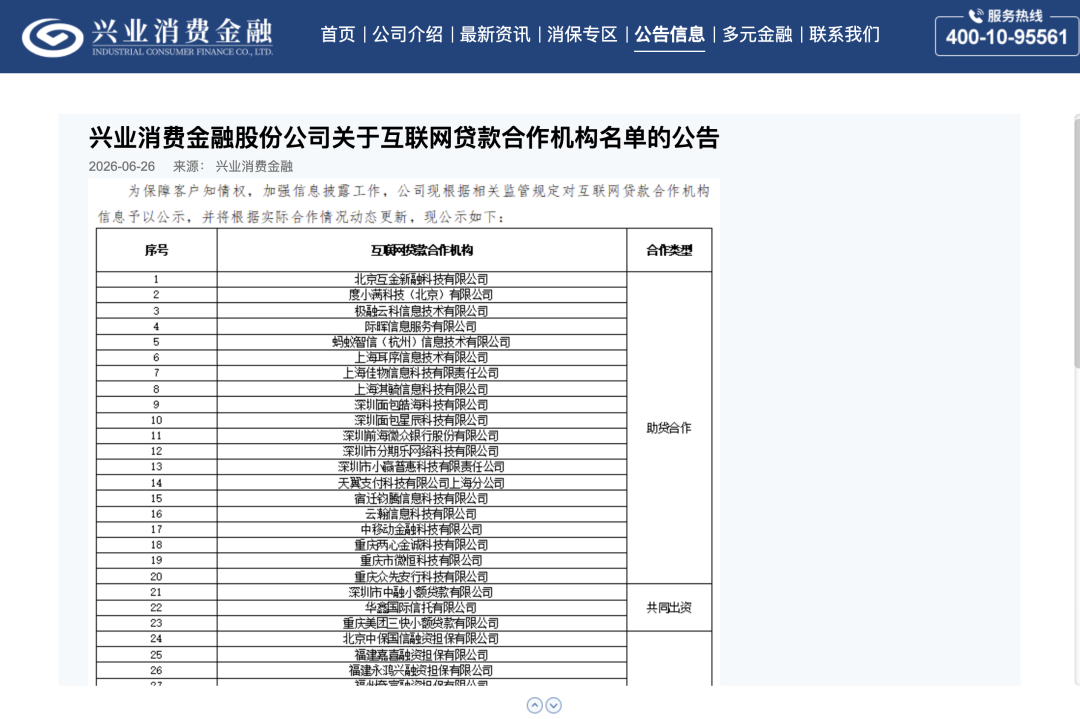The image size is (1080, 719).
Task: Click the page scrollbar
Action: (1077, 241)
